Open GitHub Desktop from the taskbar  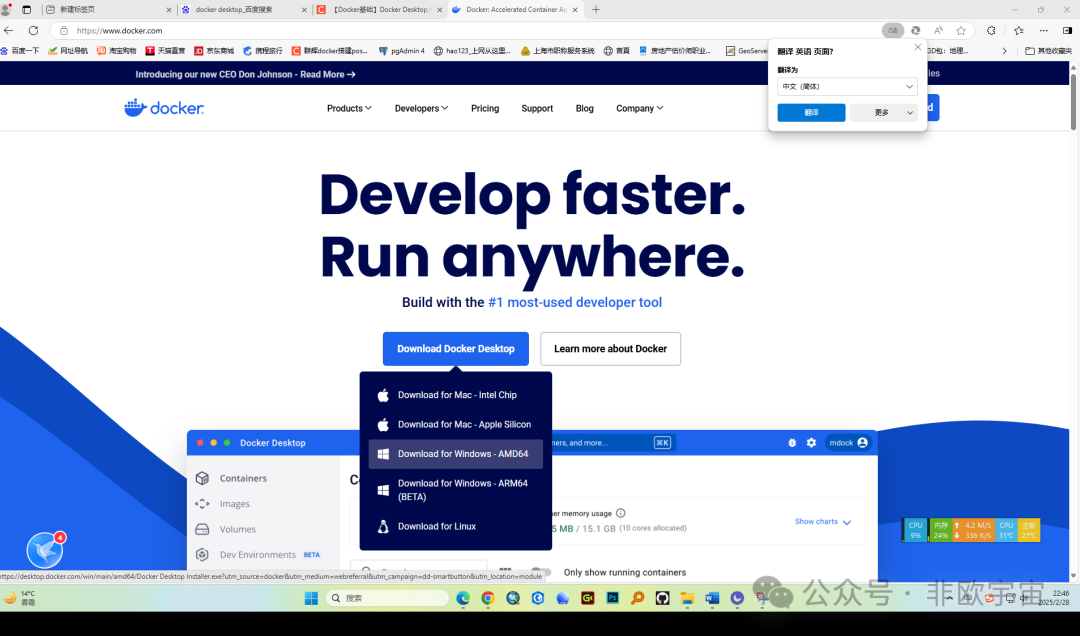click(662, 598)
